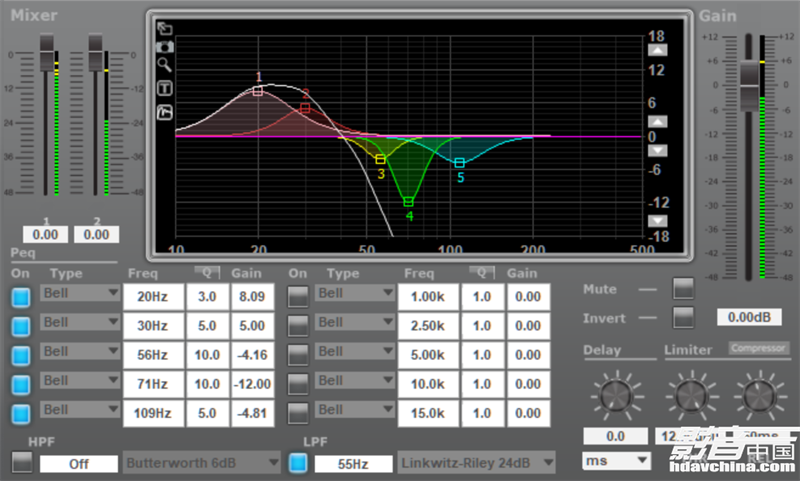Image resolution: width=800 pixels, height=481 pixels.
Task: Click the magnifier zoom icon on the graph
Action: (164, 65)
